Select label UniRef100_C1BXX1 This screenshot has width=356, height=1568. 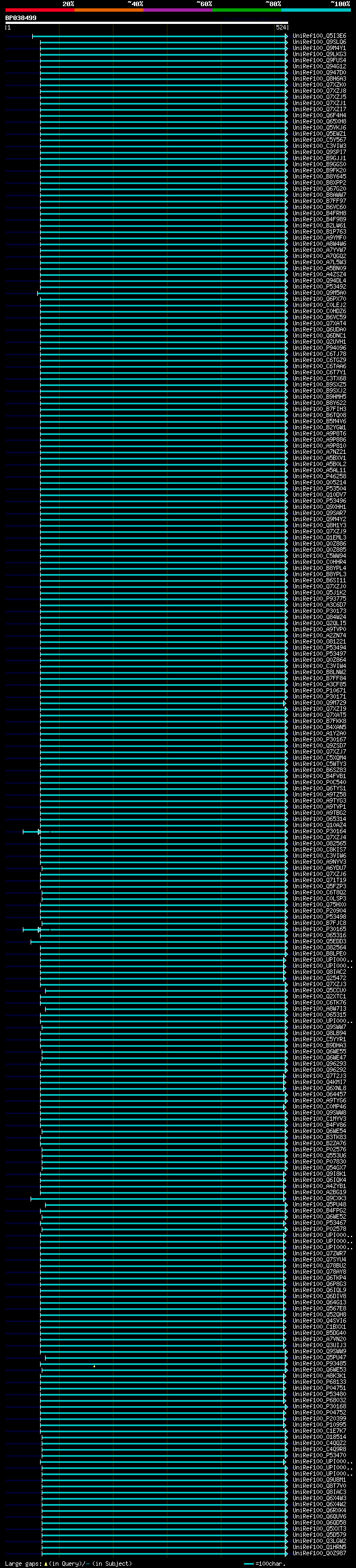point(319,1327)
